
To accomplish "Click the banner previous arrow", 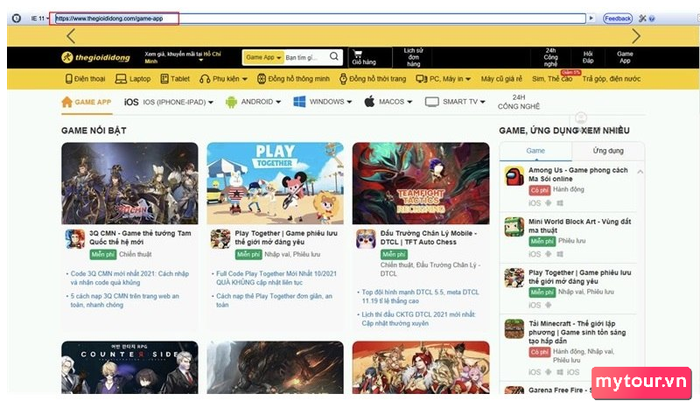I will tap(71, 36).
